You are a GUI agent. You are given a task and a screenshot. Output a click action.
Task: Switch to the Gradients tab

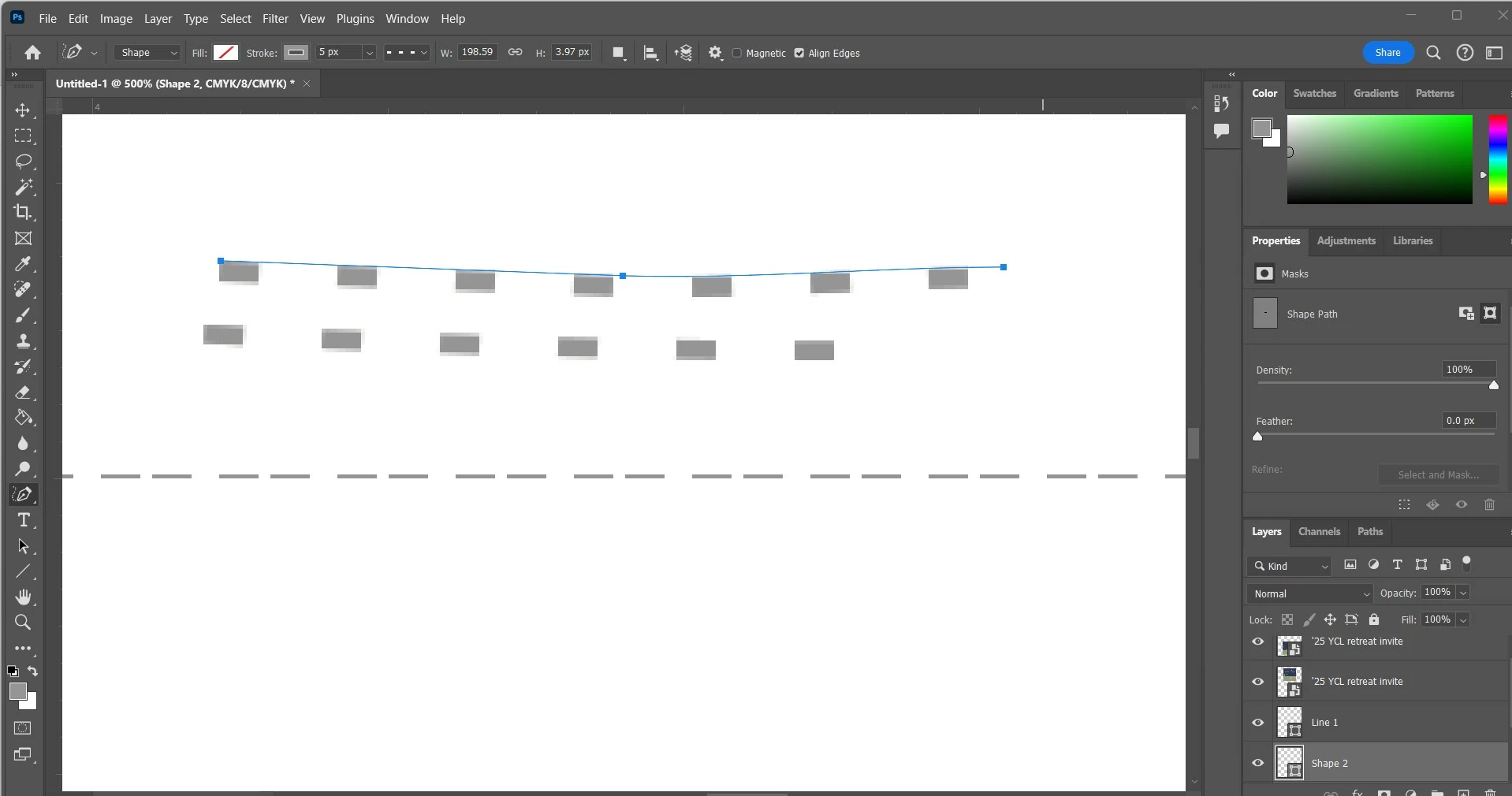point(1376,93)
